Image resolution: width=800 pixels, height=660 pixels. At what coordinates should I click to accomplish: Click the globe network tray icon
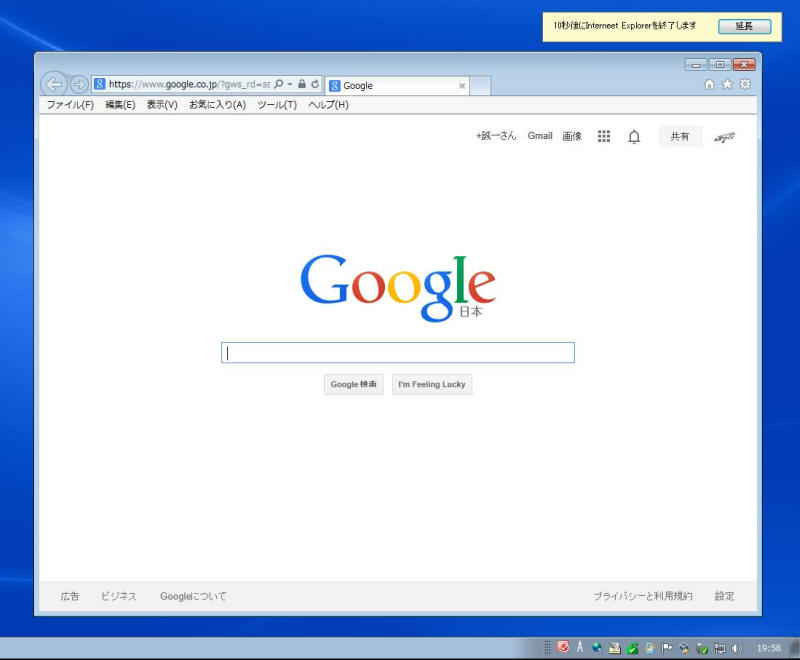[x=597, y=648]
